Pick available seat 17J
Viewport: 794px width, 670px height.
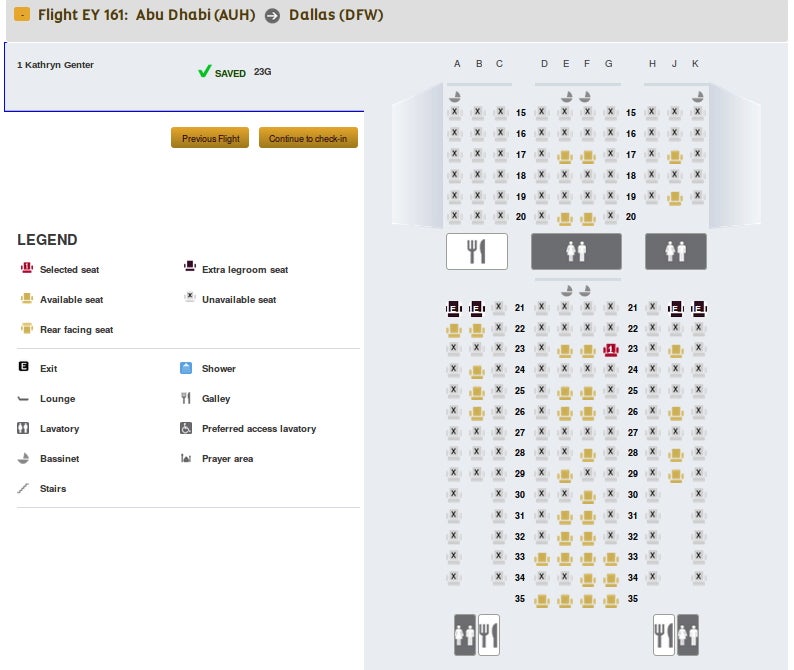(x=674, y=156)
